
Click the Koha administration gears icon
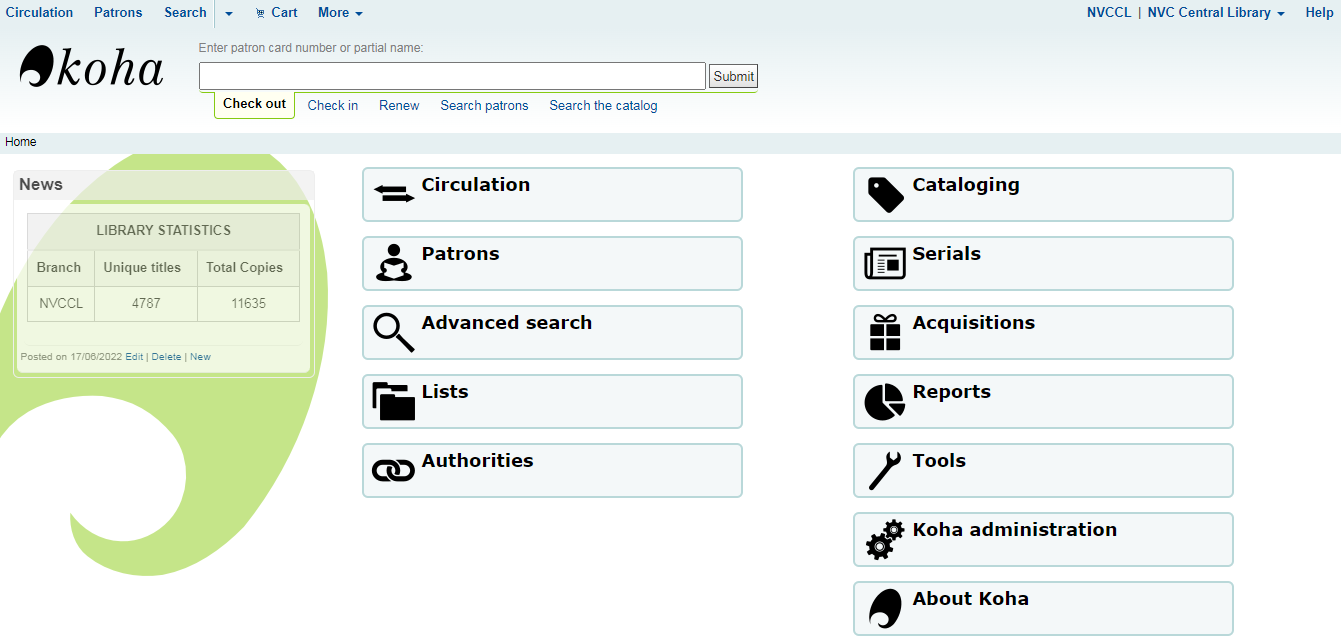pyautogui.click(x=885, y=539)
